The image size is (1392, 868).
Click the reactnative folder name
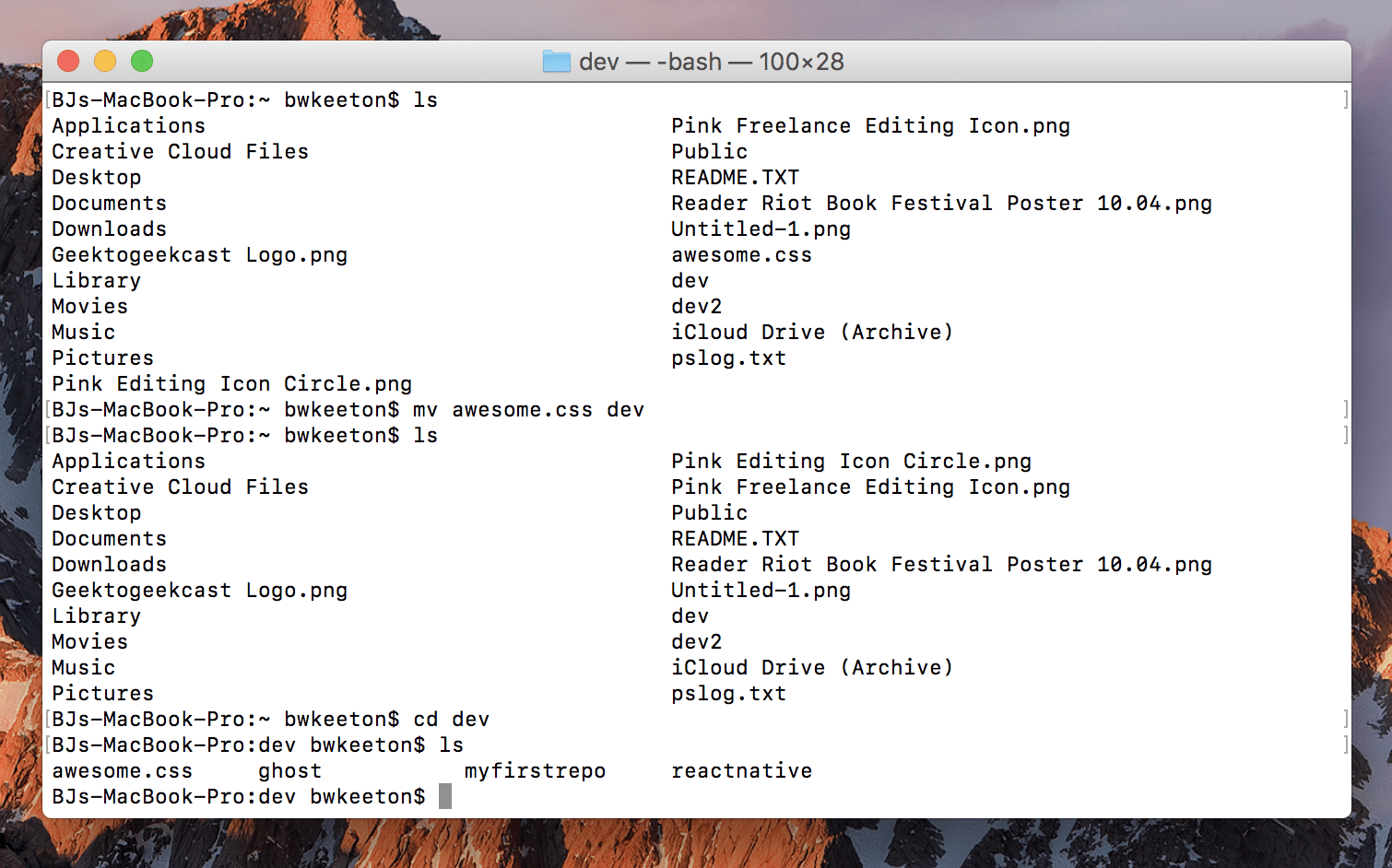[x=742, y=770]
